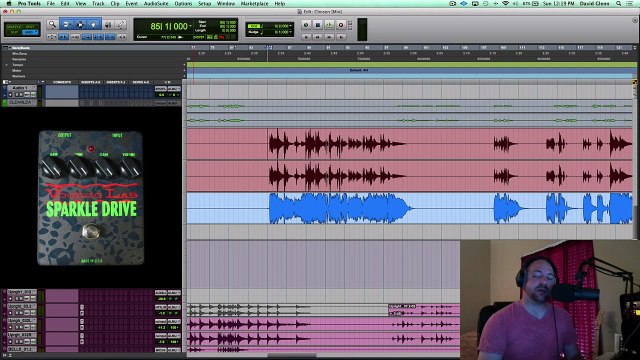The height and width of the screenshot is (360, 640).
Task: Open Uprigh_032L automation mode selector
Action: tap(33, 327)
